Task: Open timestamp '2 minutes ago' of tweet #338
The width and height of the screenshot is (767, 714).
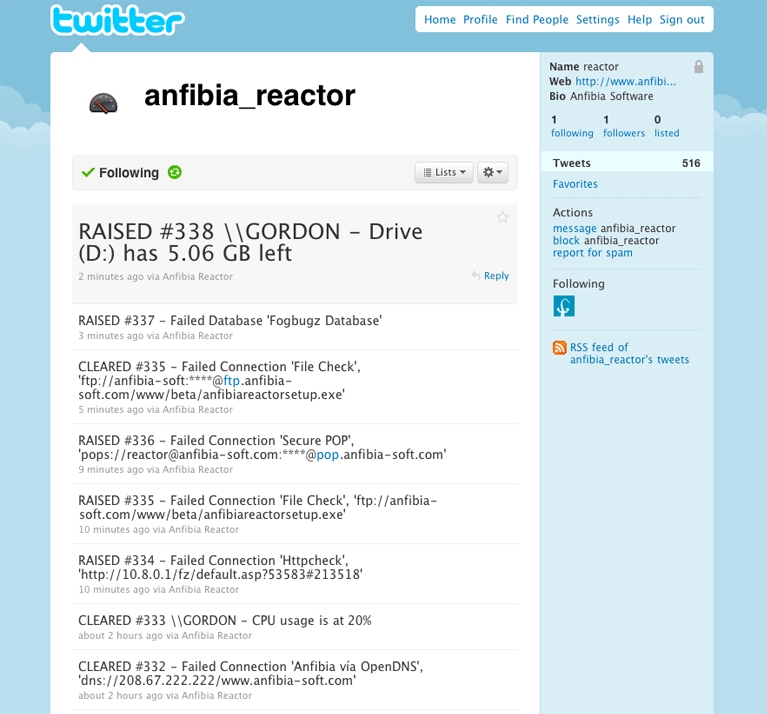Action: point(111,277)
